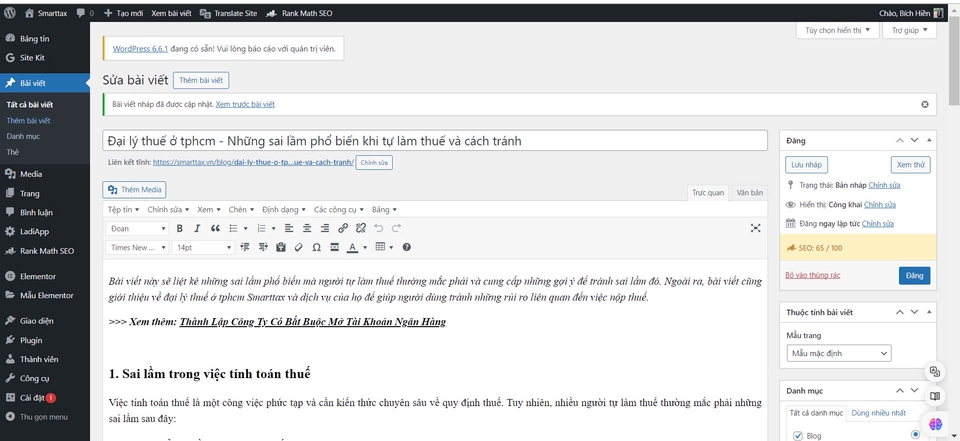Viewport: 960px width, 441px height.
Task: Center align text in editor
Action: (307, 228)
